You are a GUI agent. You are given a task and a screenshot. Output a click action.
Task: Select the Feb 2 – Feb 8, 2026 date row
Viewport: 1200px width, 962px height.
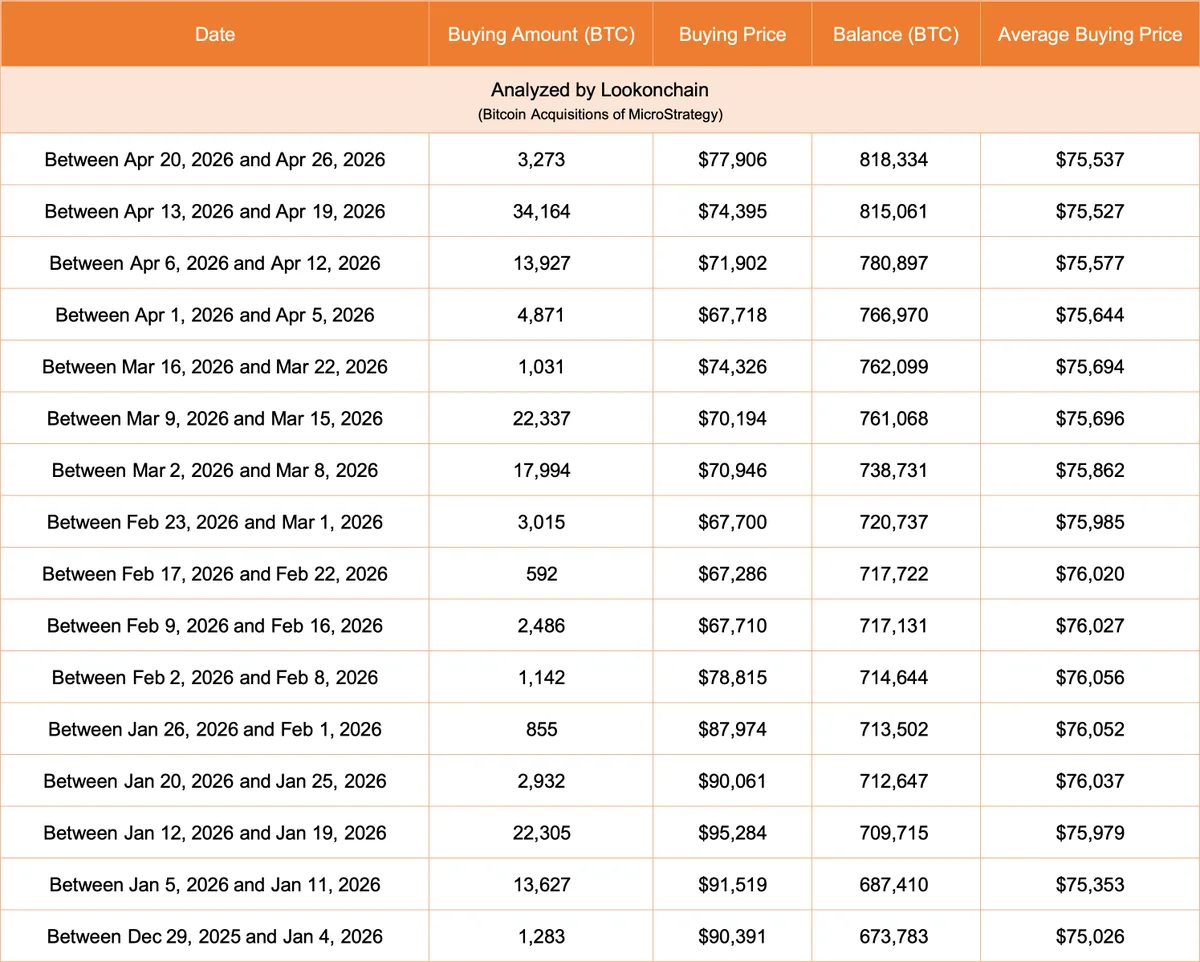[215, 678]
